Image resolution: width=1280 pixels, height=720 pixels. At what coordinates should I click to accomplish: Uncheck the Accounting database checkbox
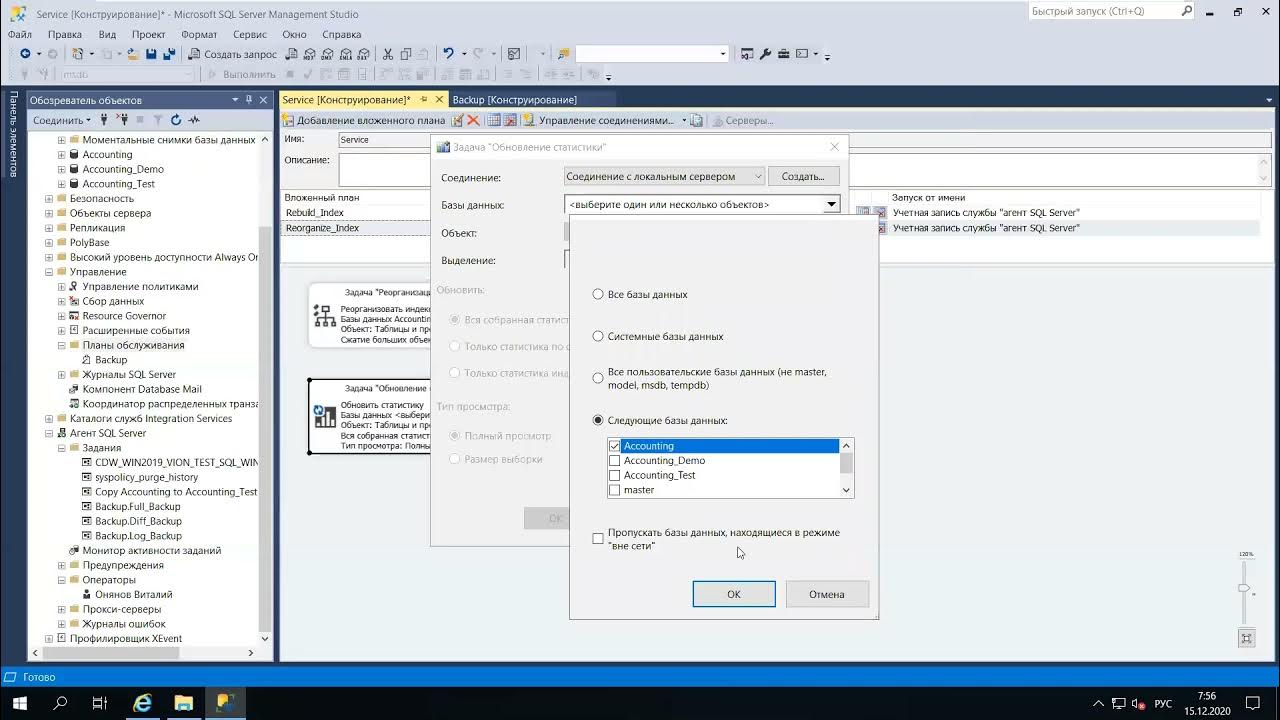614,446
